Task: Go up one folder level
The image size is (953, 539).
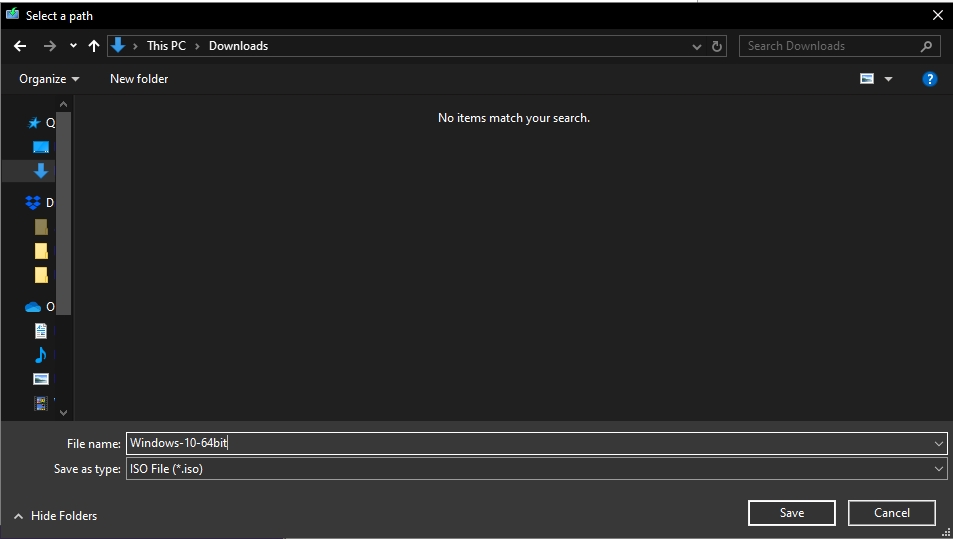Action: pyautogui.click(x=94, y=46)
